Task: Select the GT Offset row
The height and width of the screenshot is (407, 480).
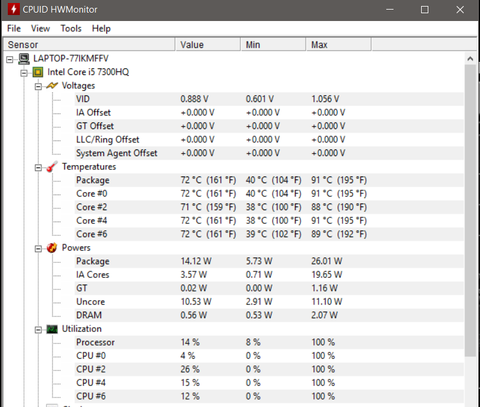Action: 269,126
